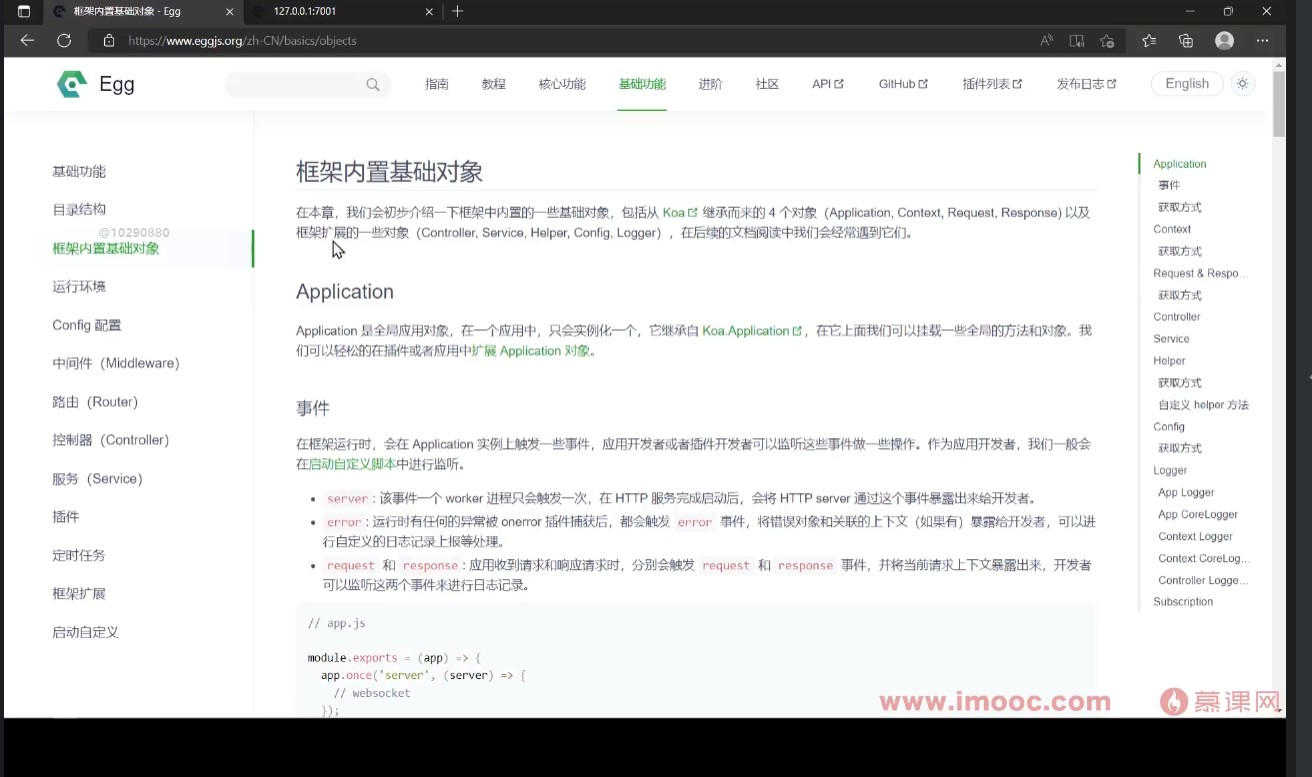Screen dimensions: 1312x777
Task: Jump to Context via the right outline
Action: pos(1171,229)
